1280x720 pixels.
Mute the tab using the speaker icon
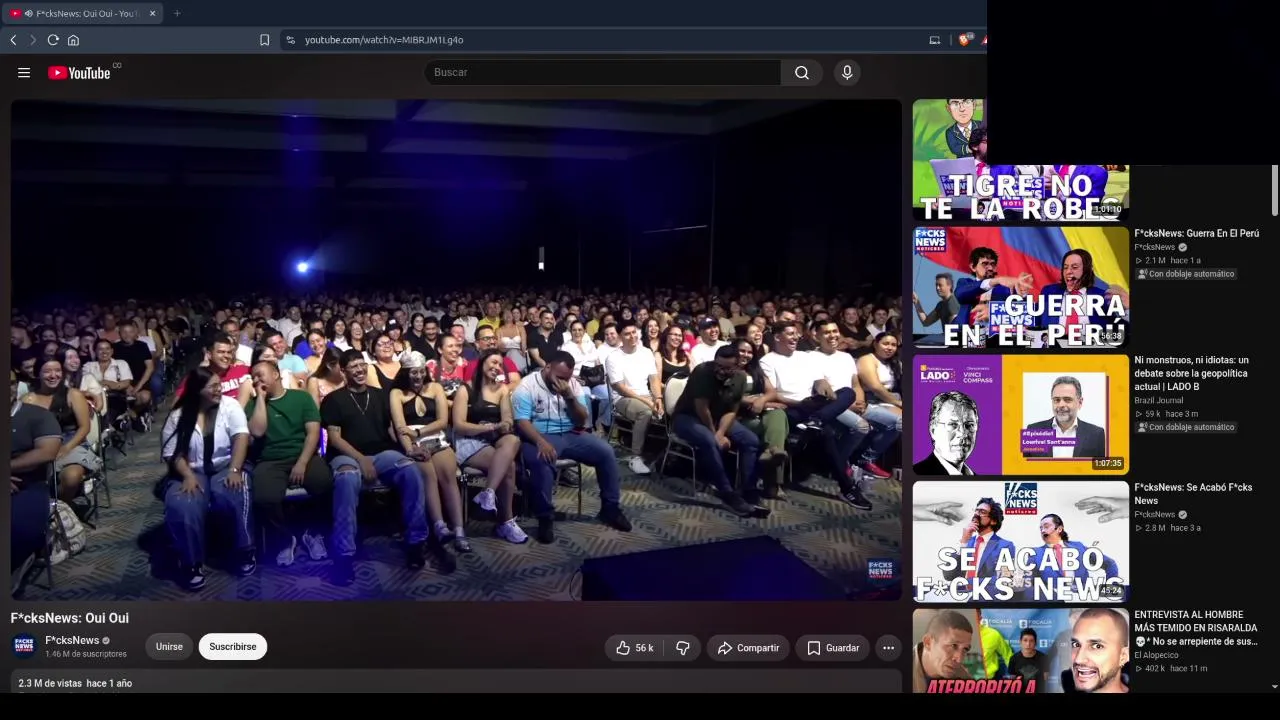[x=28, y=13]
